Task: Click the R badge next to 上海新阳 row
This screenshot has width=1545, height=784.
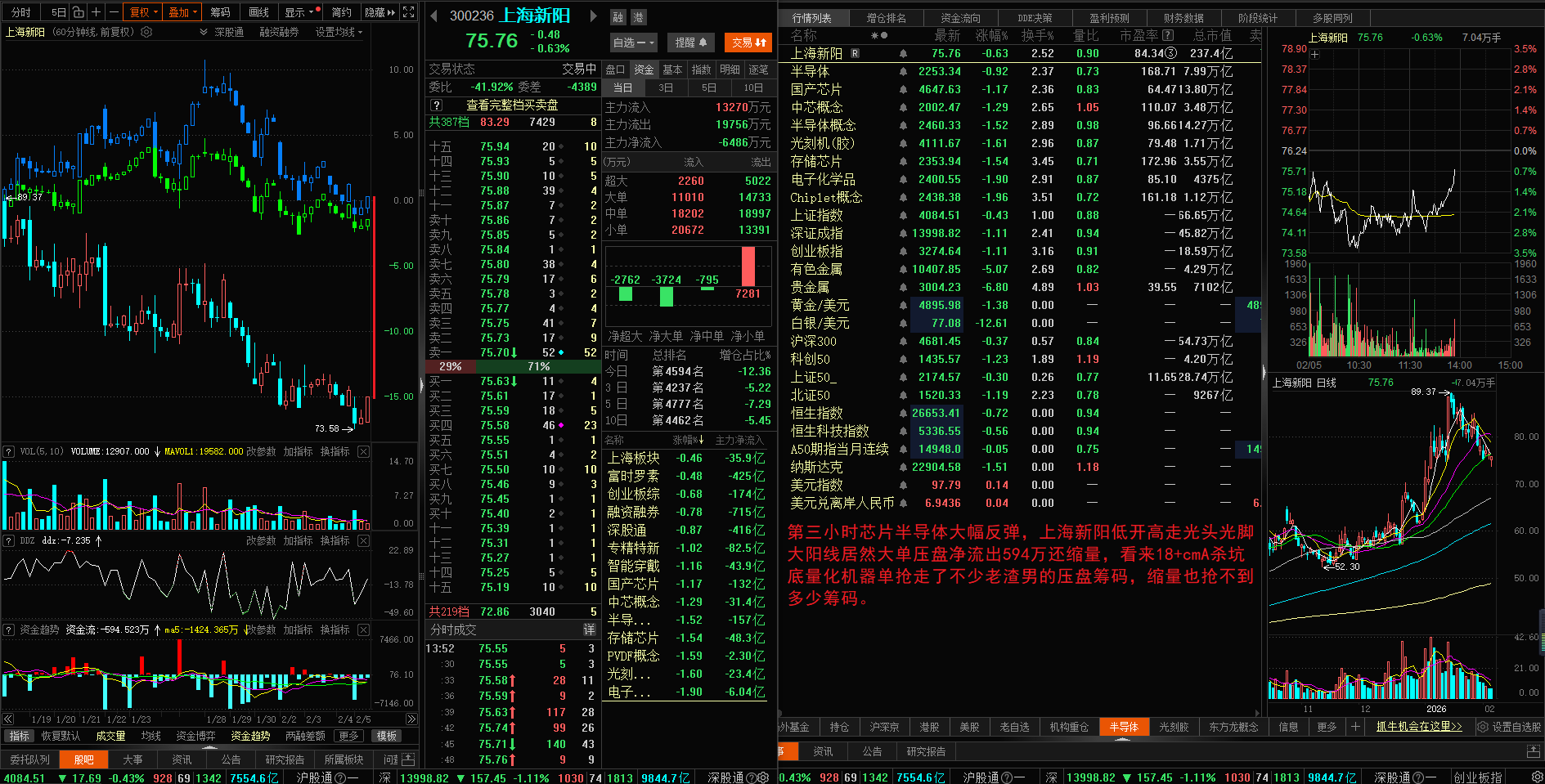Action: click(x=855, y=53)
